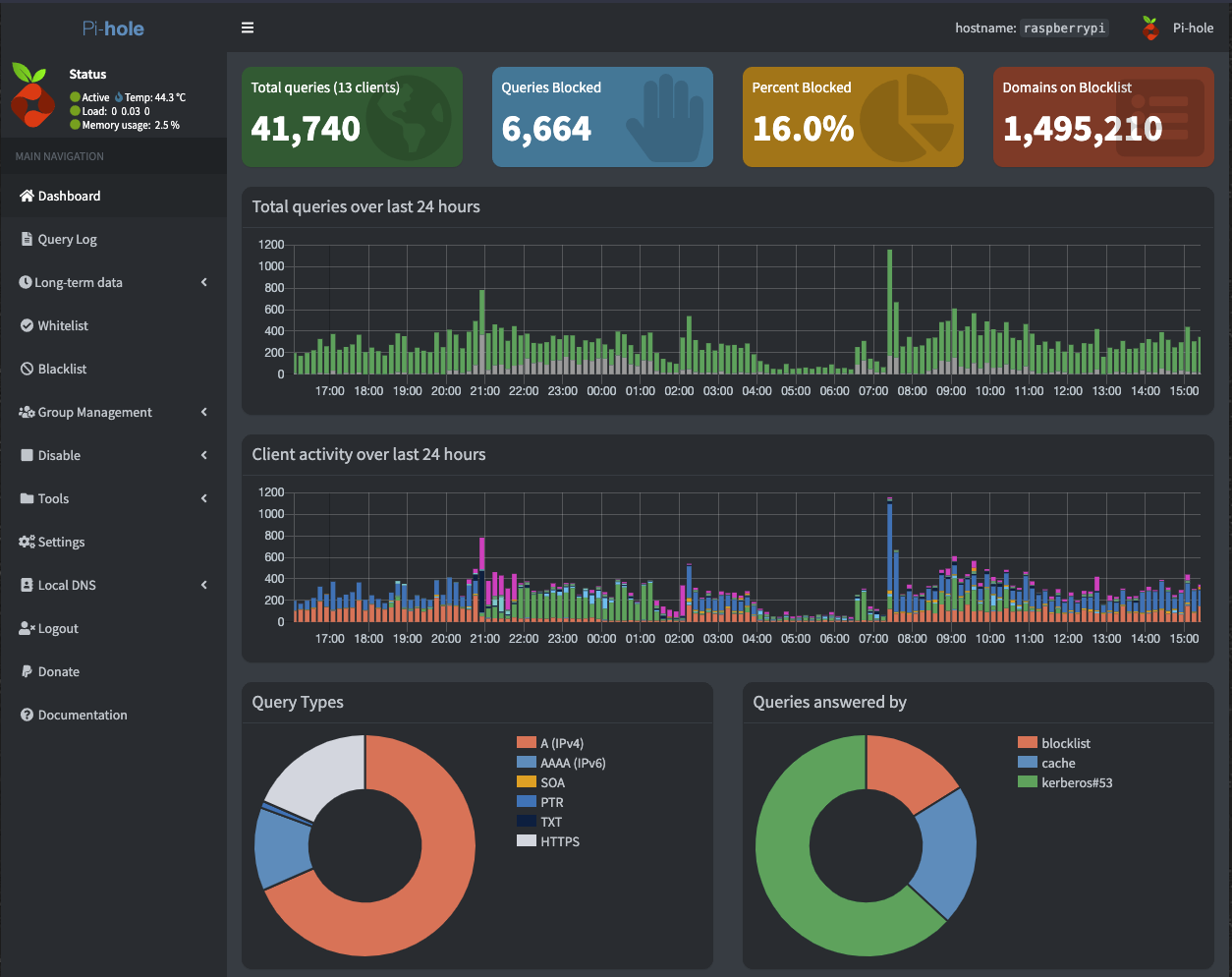Click the Donate PayPal icon
The height and width of the screenshot is (977, 1232).
pos(28,671)
